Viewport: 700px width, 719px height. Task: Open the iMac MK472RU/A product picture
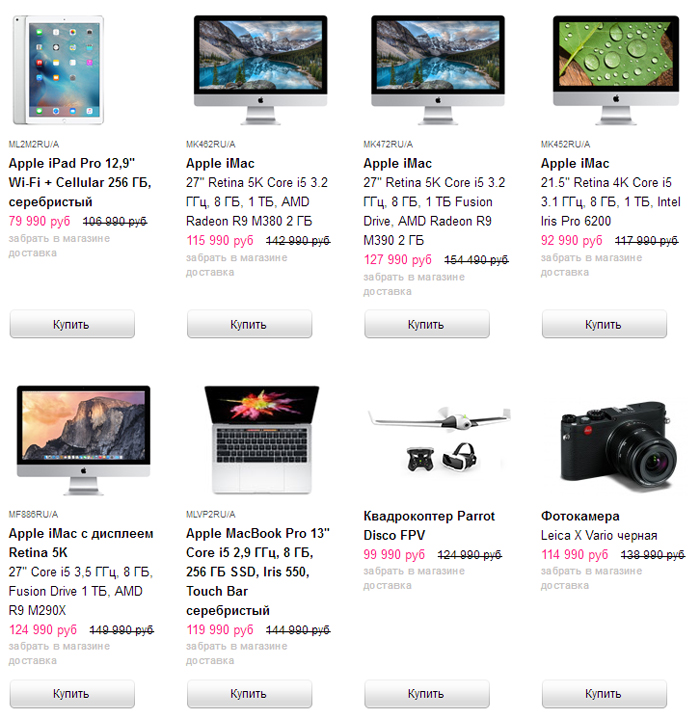click(x=438, y=70)
